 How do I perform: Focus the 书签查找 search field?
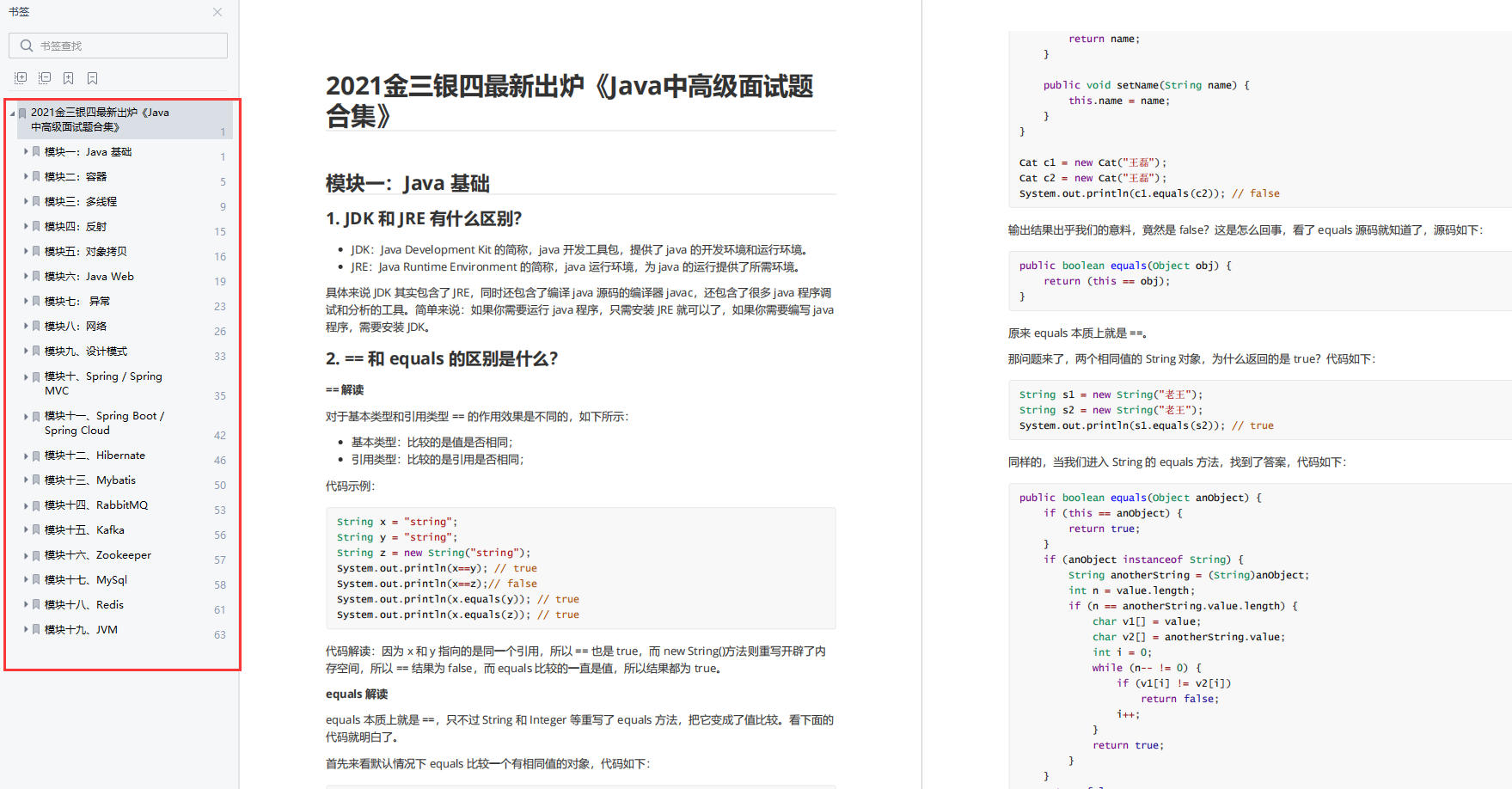[x=118, y=46]
